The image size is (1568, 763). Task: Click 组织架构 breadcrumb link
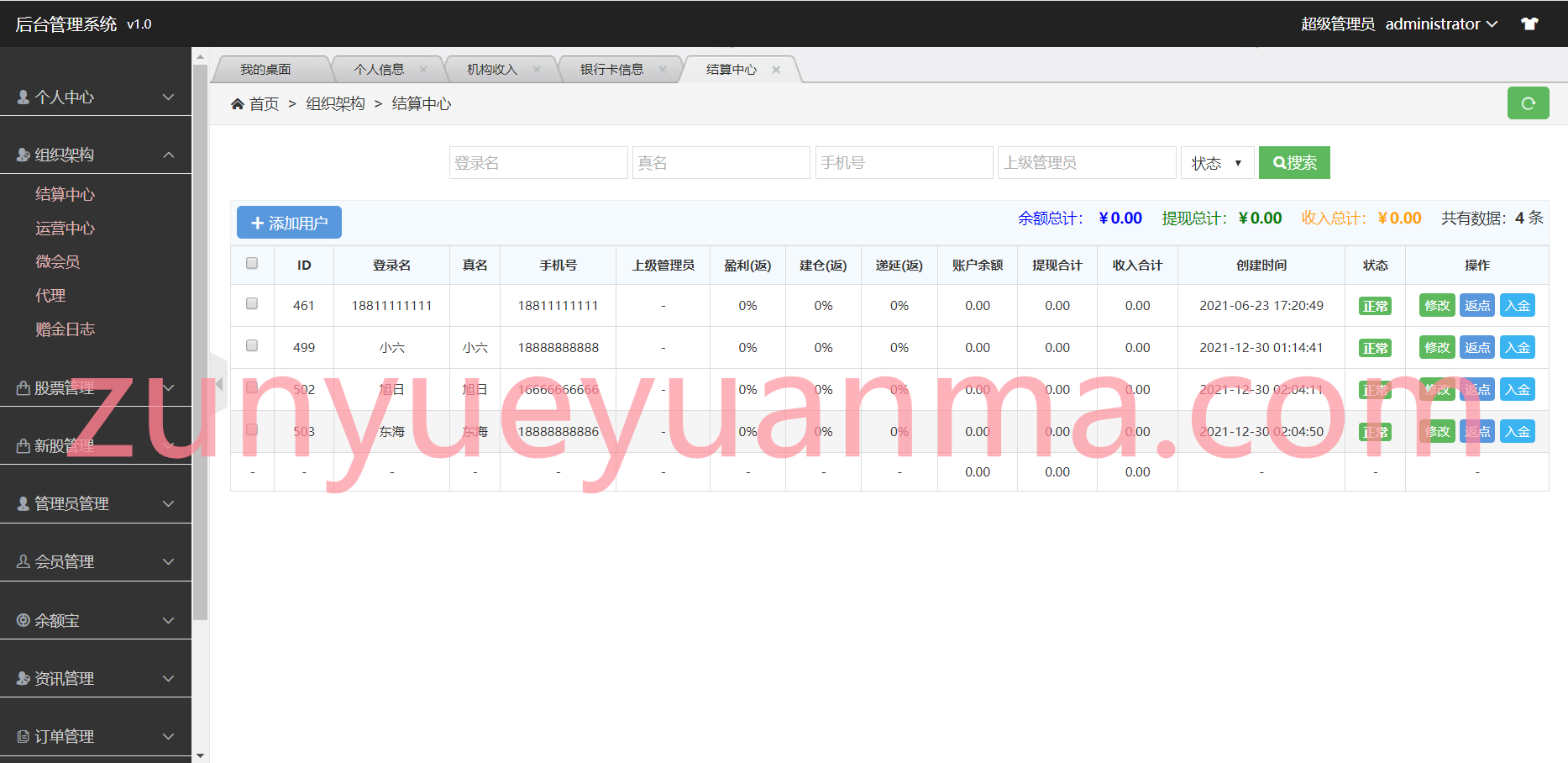tap(335, 103)
